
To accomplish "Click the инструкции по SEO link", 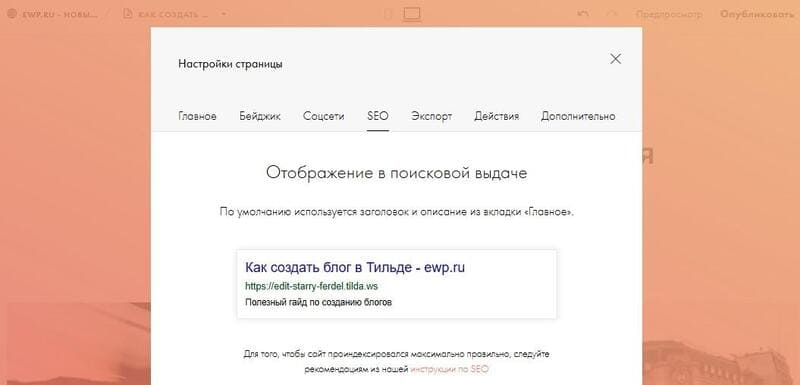I will coord(449,369).
